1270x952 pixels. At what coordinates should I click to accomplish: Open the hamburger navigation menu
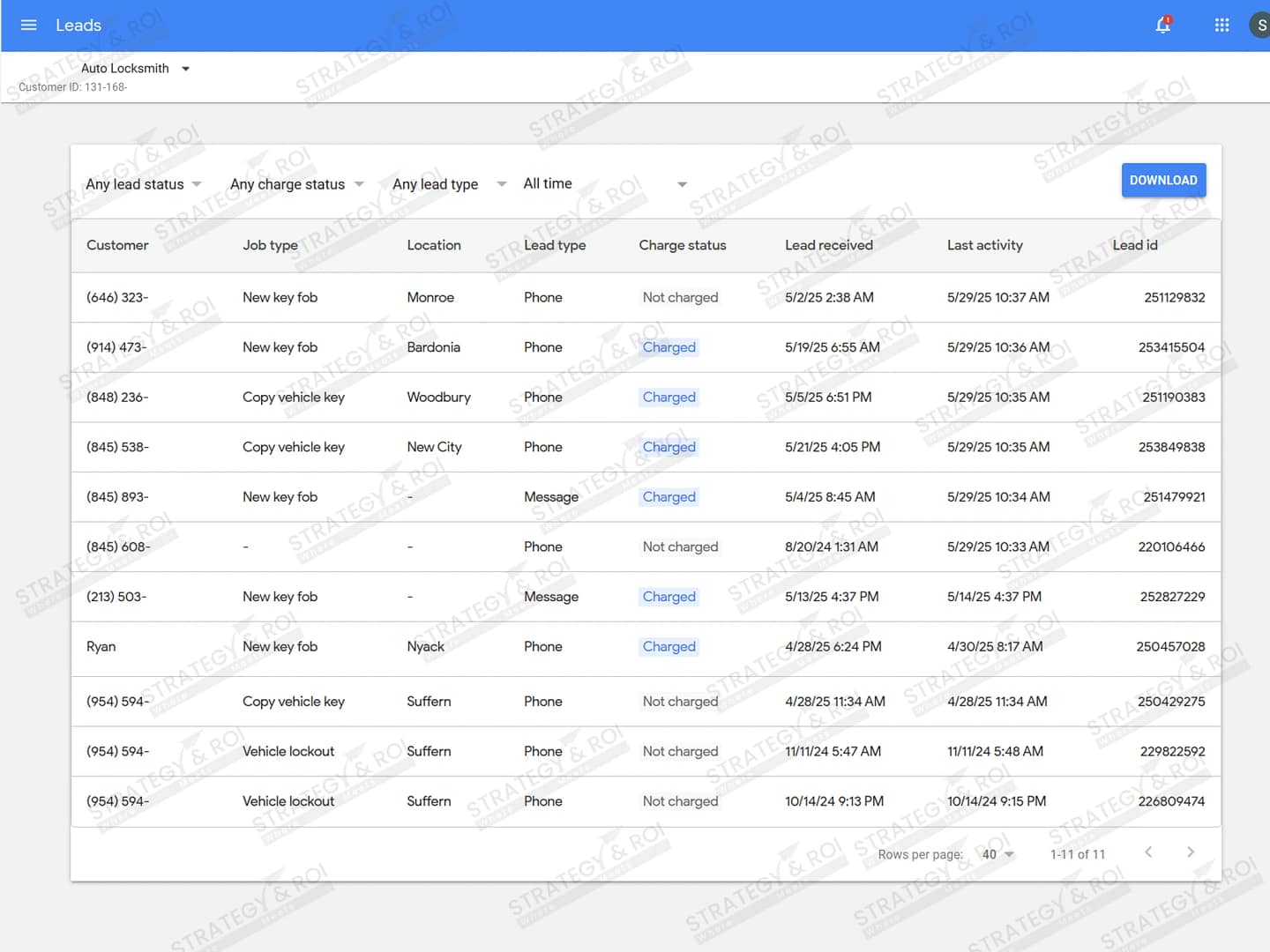(x=28, y=25)
